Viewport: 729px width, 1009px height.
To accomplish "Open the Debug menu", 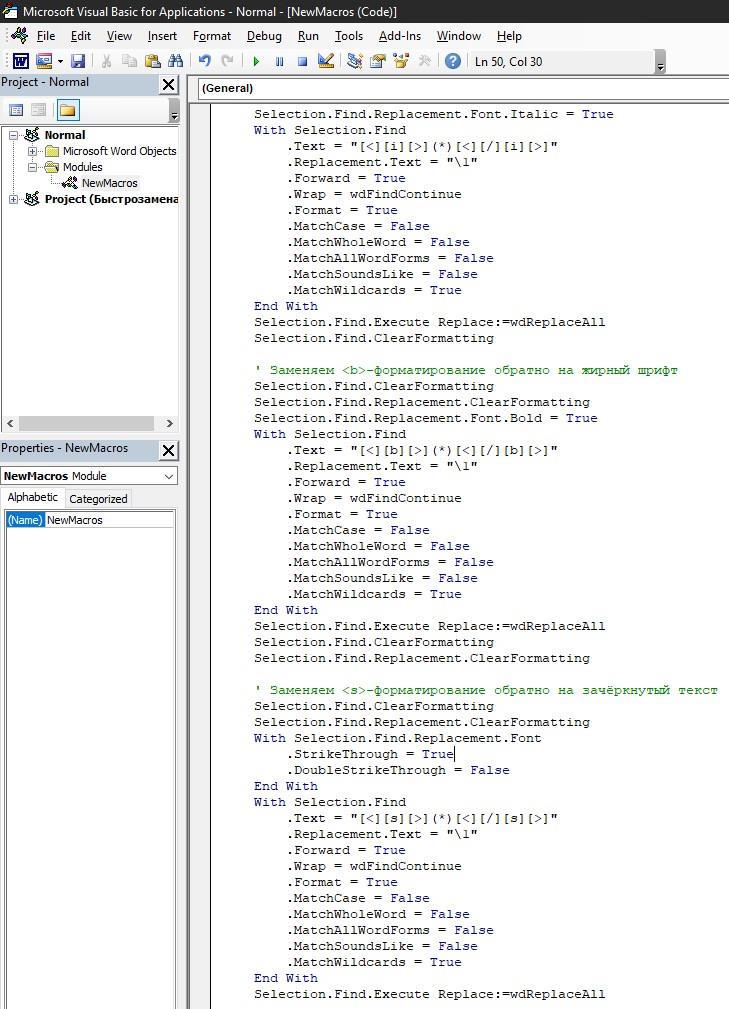I will coord(264,36).
